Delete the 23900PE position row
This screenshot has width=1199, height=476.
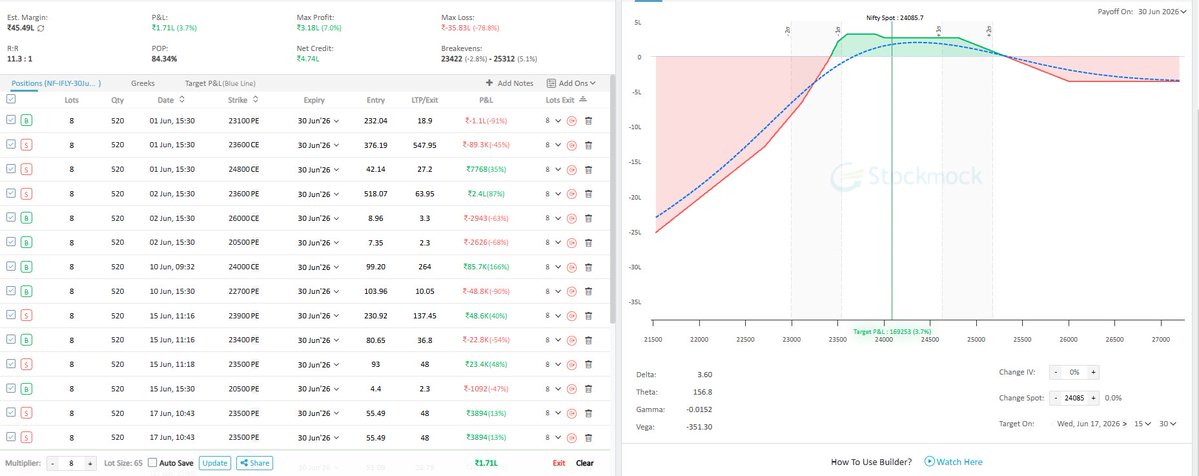(x=588, y=316)
